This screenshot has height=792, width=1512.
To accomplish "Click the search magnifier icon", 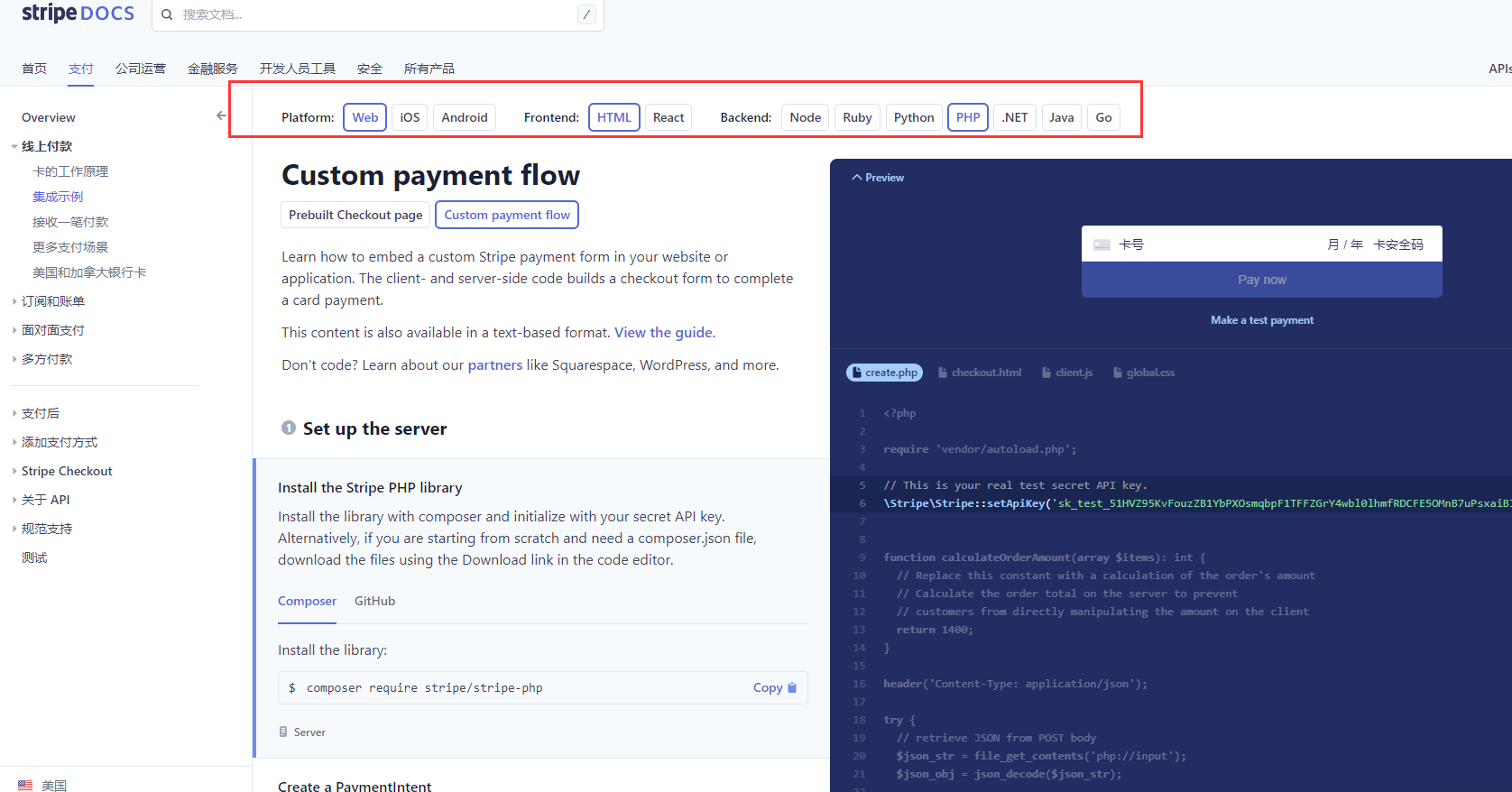I will 167,14.
